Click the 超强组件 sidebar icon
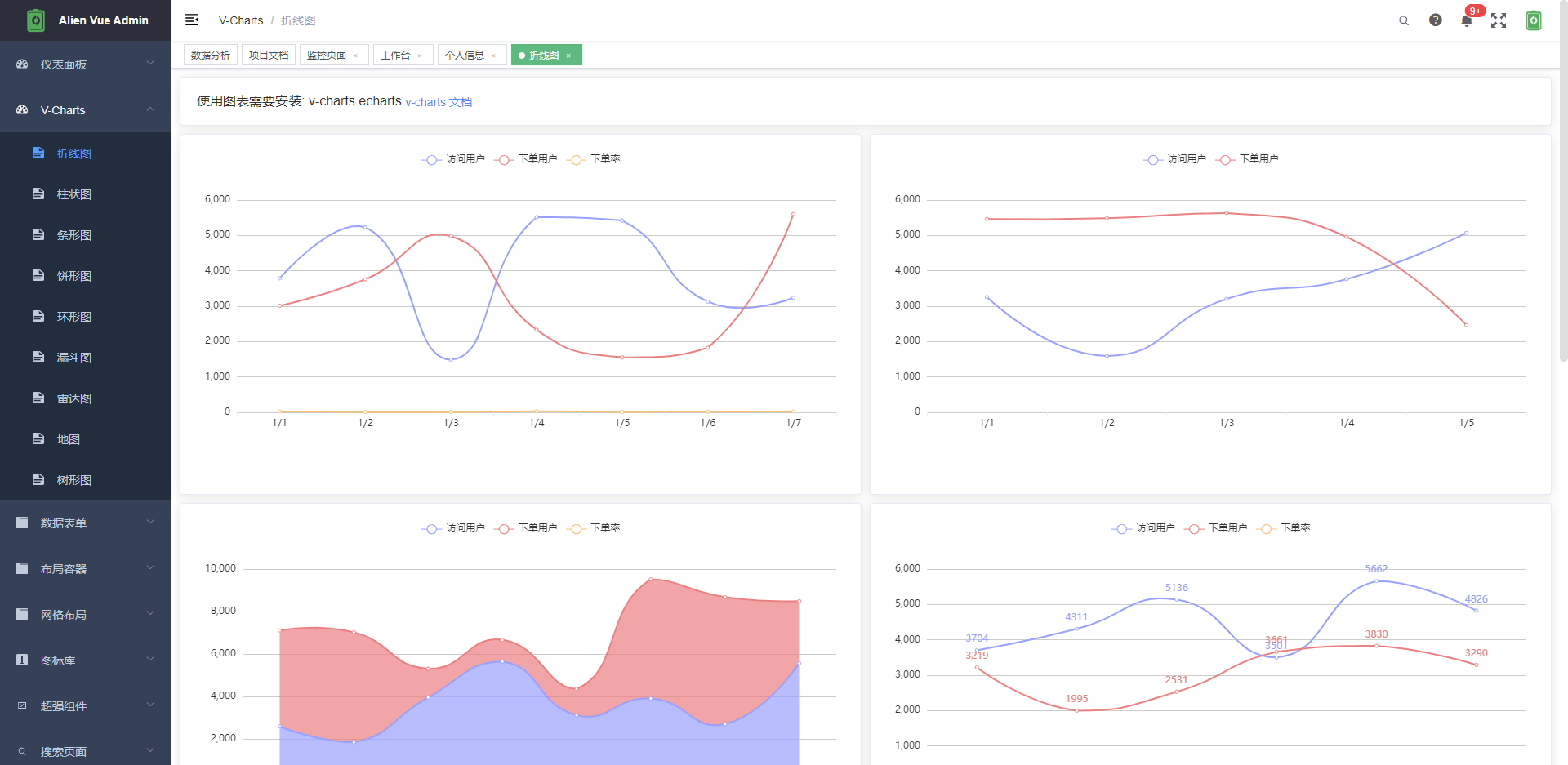Image resolution: width=1568 pixels, height=765 pixels. pos(22,705)
